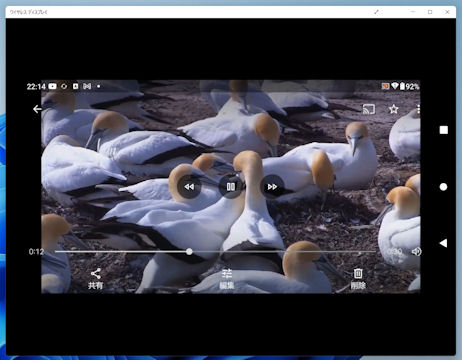Toggle full screen in window title bar
The height and width of the screenshot is (360, 462).
point(376,12)
